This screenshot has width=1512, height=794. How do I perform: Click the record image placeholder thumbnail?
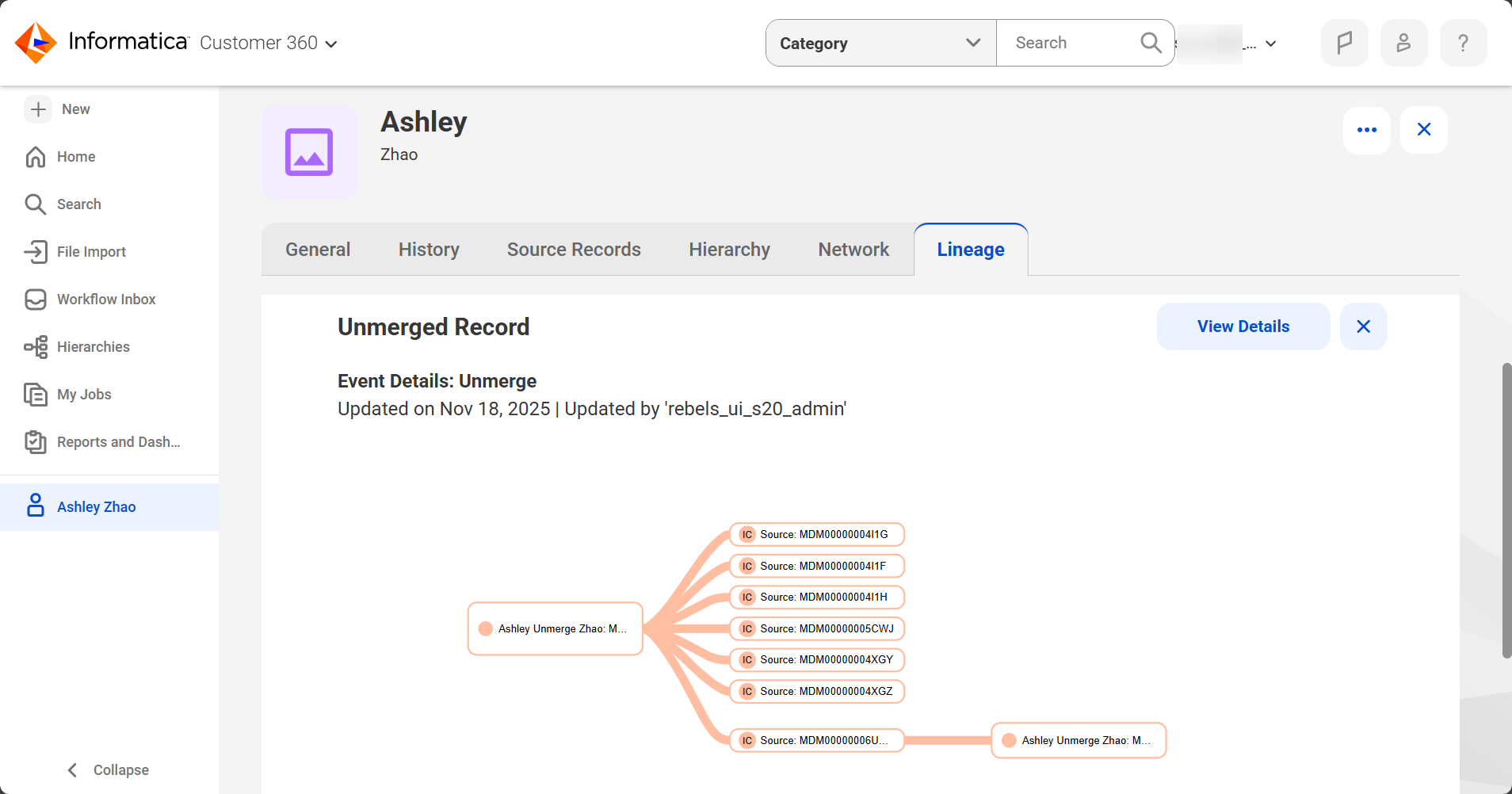coord(309,152)
